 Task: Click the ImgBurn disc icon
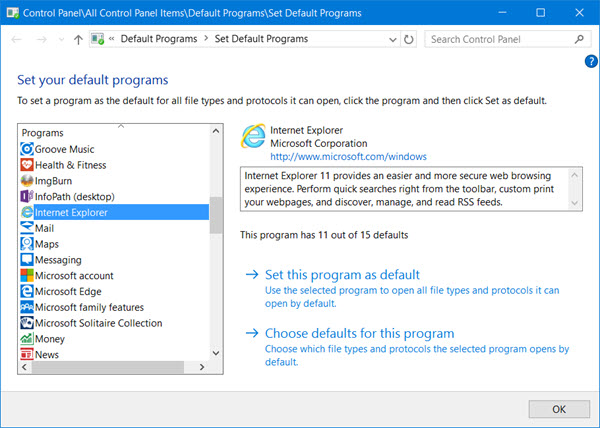pos(27,181)
